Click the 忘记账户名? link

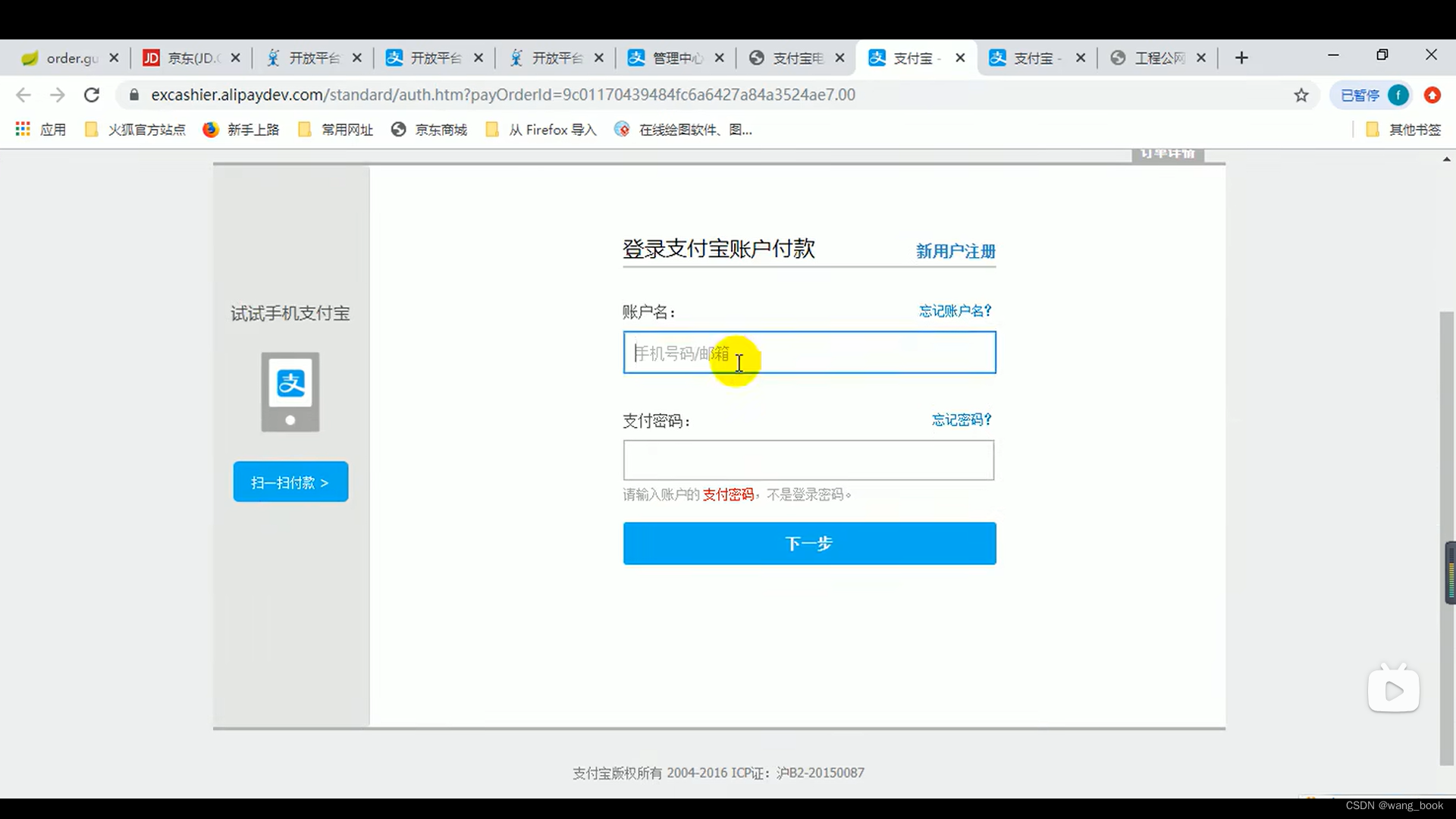pyautogui.click(x=955, y=311)
